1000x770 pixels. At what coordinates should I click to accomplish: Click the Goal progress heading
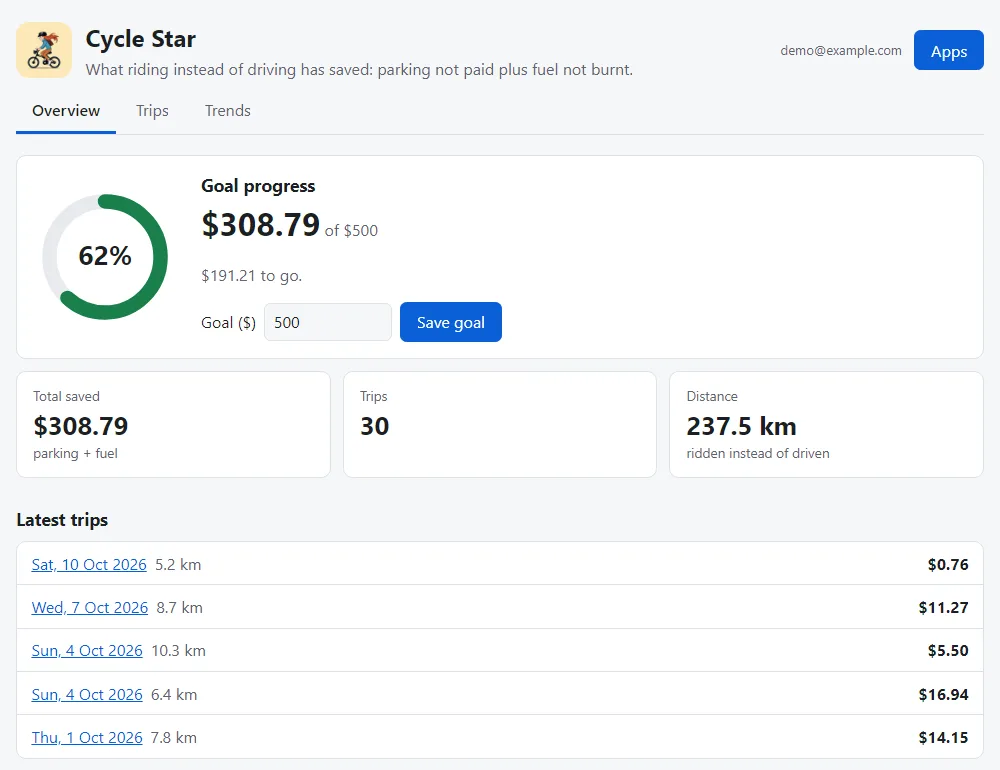[258, 186]
